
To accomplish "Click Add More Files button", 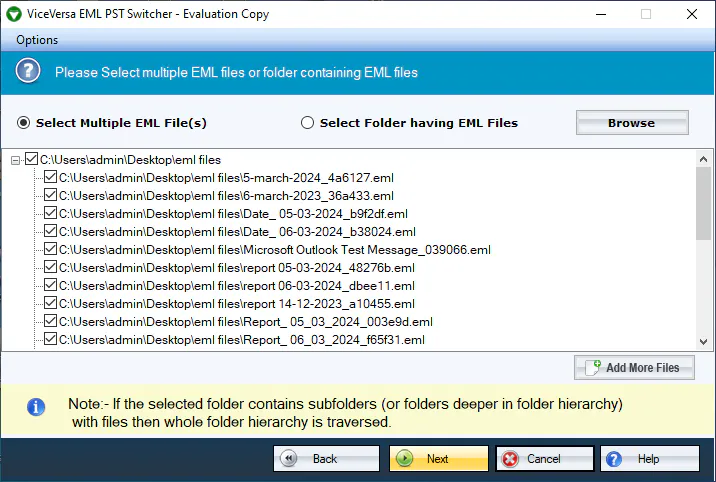I will pyautogui.click(x=634, y=367).
